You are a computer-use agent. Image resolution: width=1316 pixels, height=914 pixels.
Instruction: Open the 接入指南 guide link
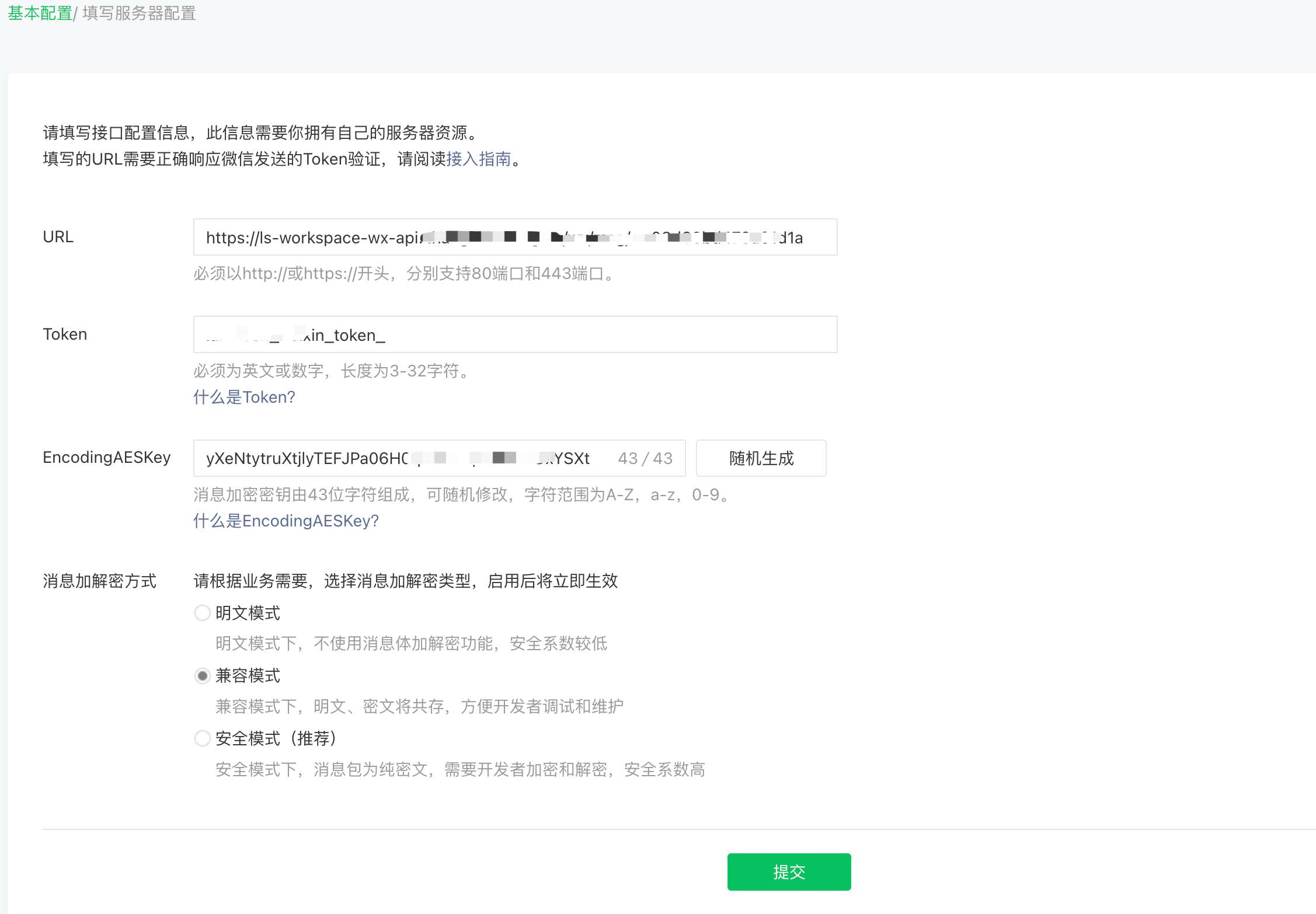tap(478, 159)
